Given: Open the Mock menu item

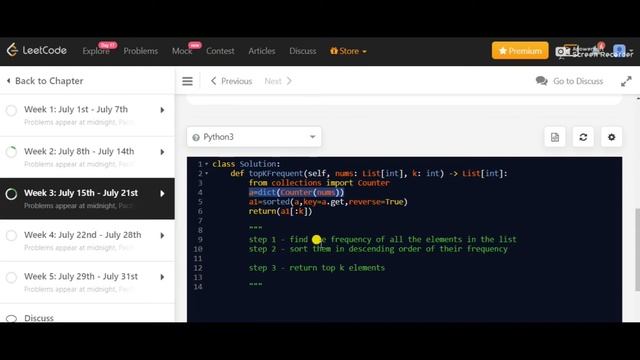Looking at the screenshot, I should (x=182, y=51).
